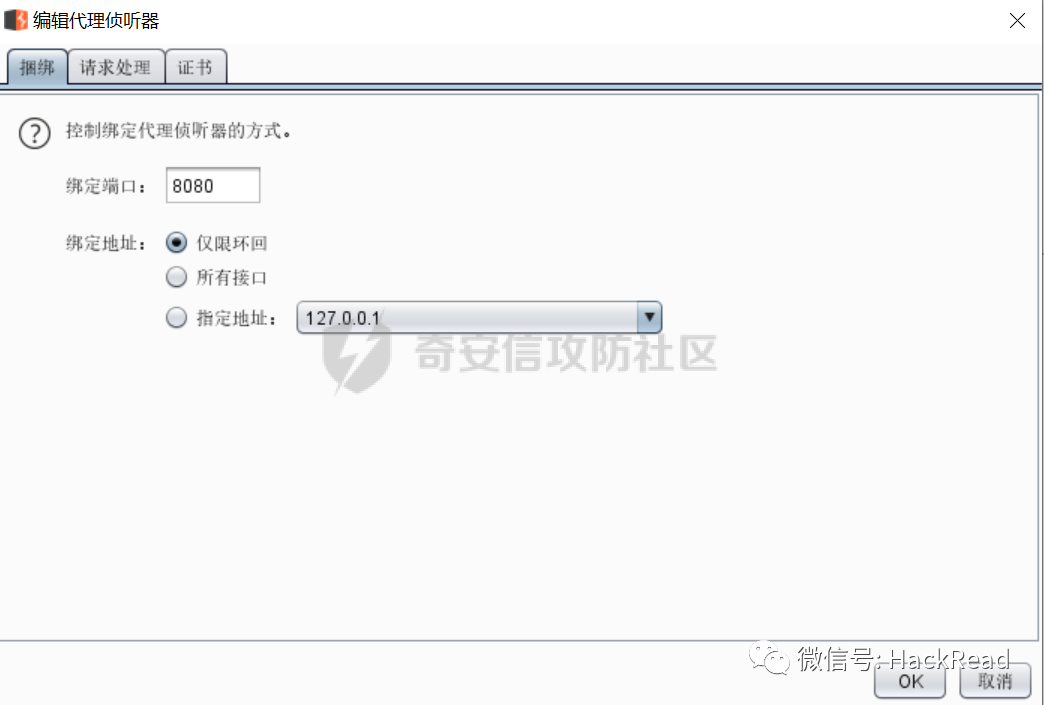Enable the 指定地址 radio button
Screen dimensions: 1044x705
click(176, 318)
